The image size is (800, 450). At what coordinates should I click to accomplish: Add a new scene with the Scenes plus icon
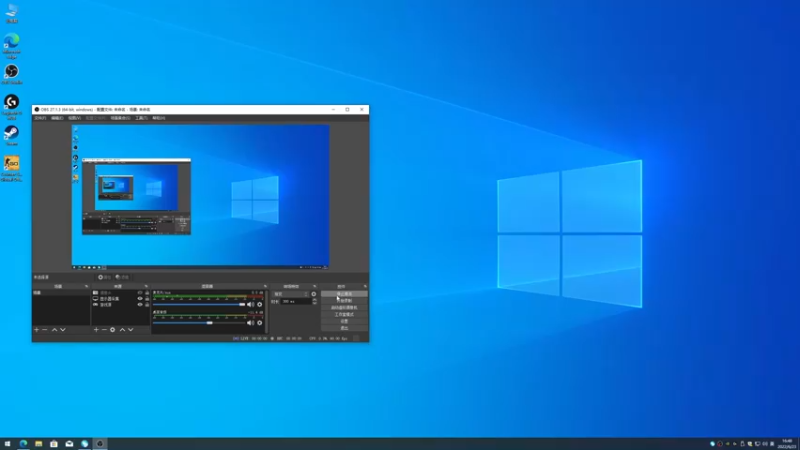click(36, 330)
